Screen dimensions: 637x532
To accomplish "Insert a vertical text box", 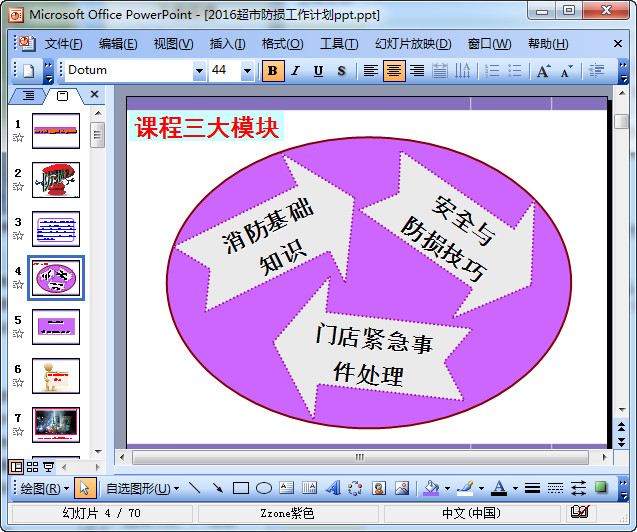I will click(309, 488).
